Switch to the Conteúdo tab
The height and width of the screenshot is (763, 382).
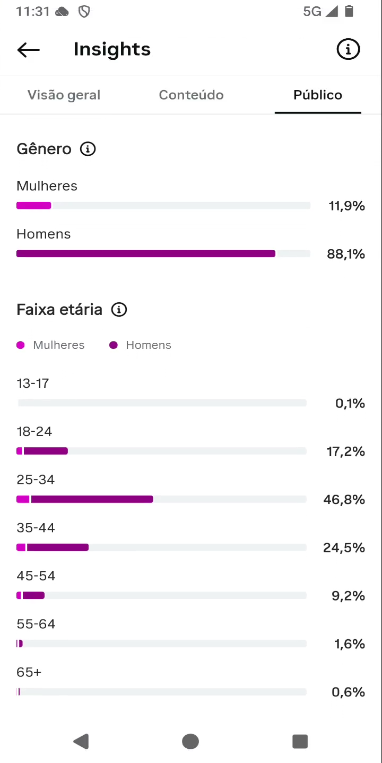191,95
